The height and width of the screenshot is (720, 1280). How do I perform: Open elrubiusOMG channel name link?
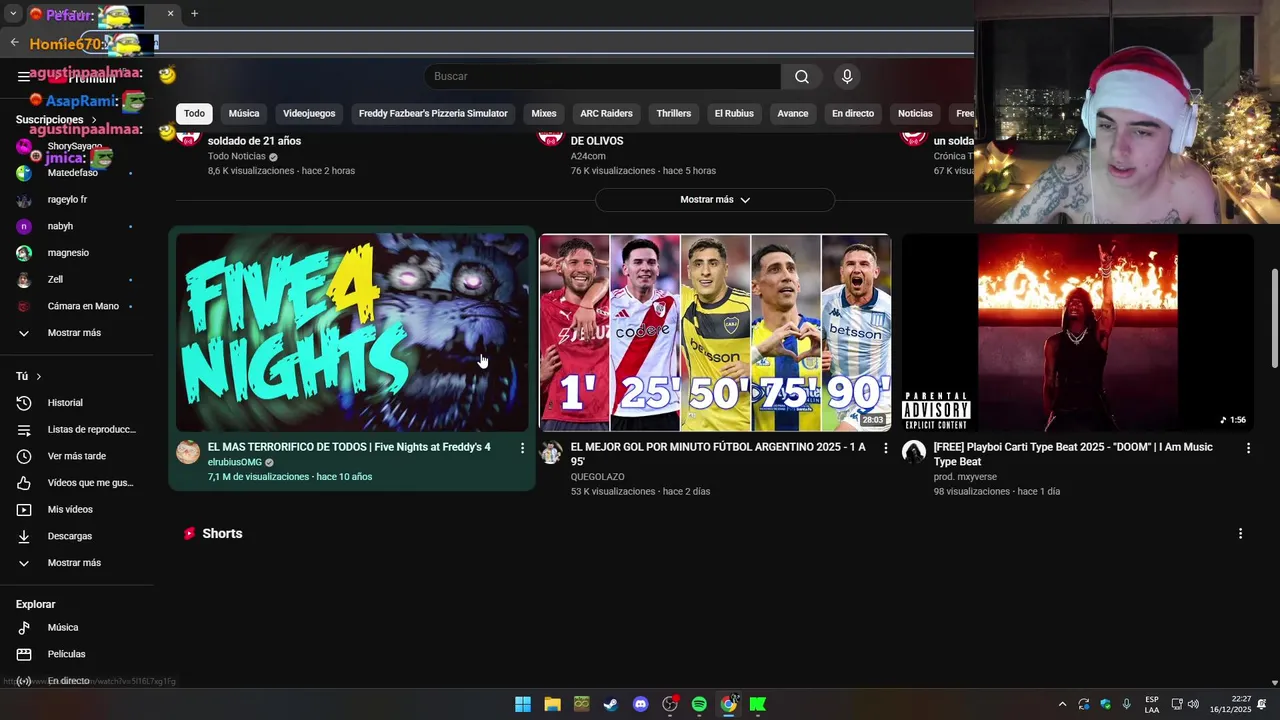[x=235, y=462]
